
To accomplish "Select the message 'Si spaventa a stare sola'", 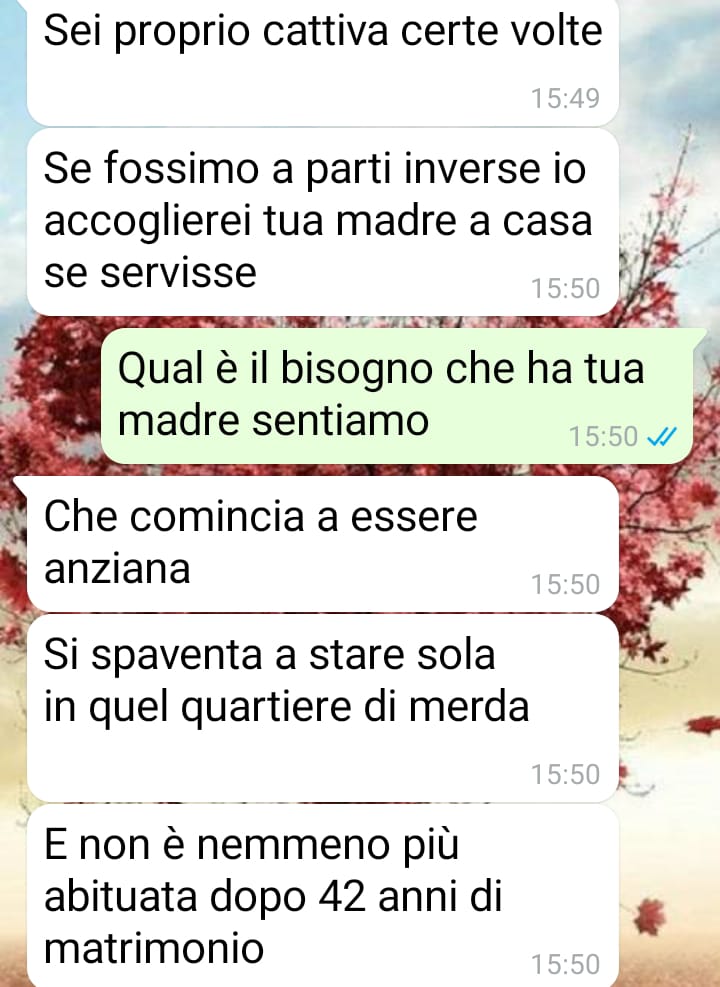I will coord(323,708).
